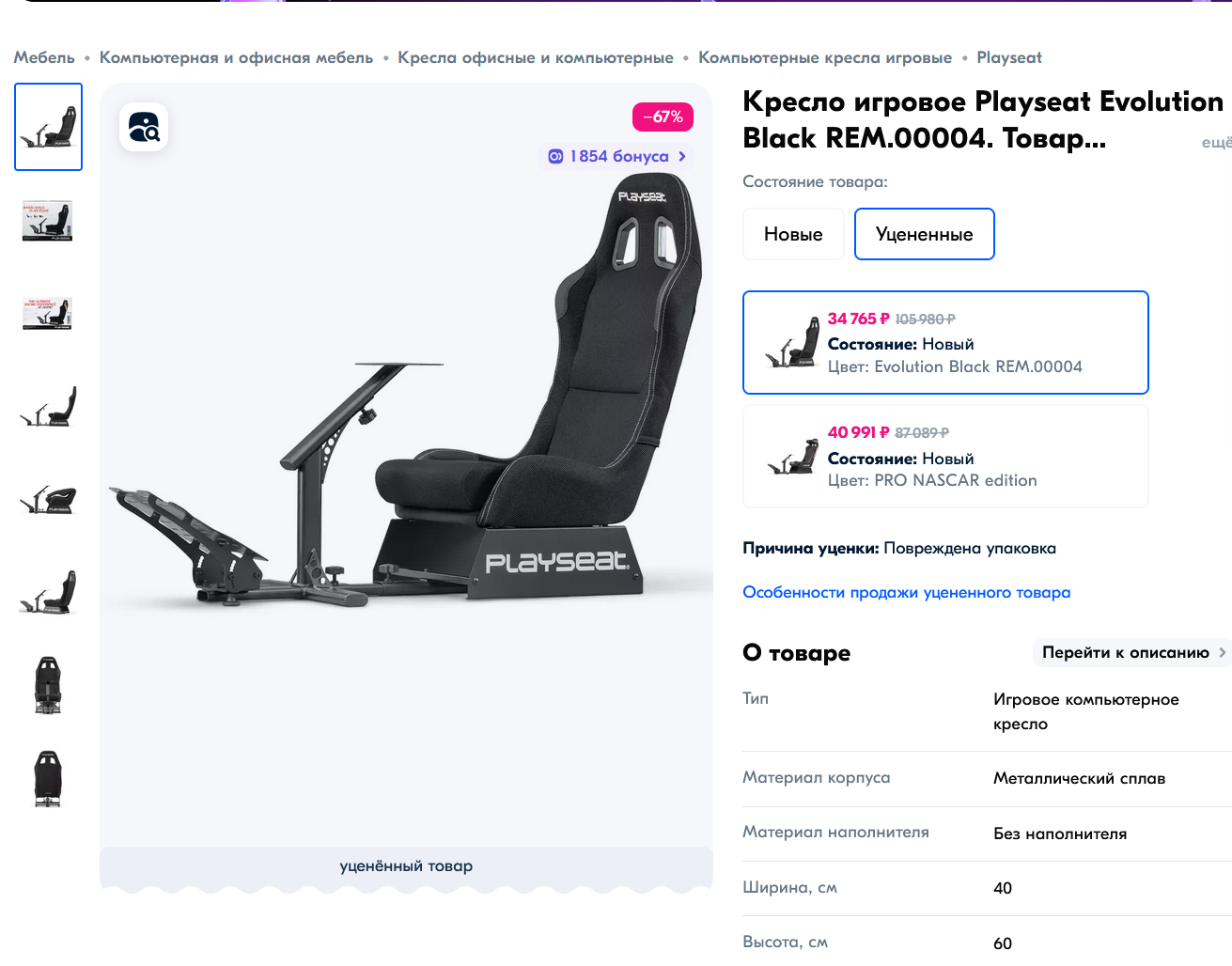1232x966 pixels.
Task: Select the last thumbnail showing the seat back
Action: [48, 778]
